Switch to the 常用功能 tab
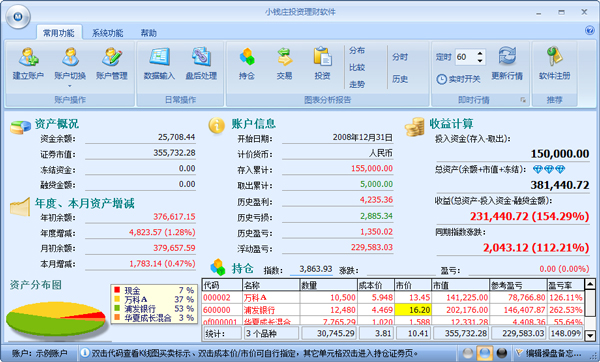600x362 pixels. tap(59, 33)
